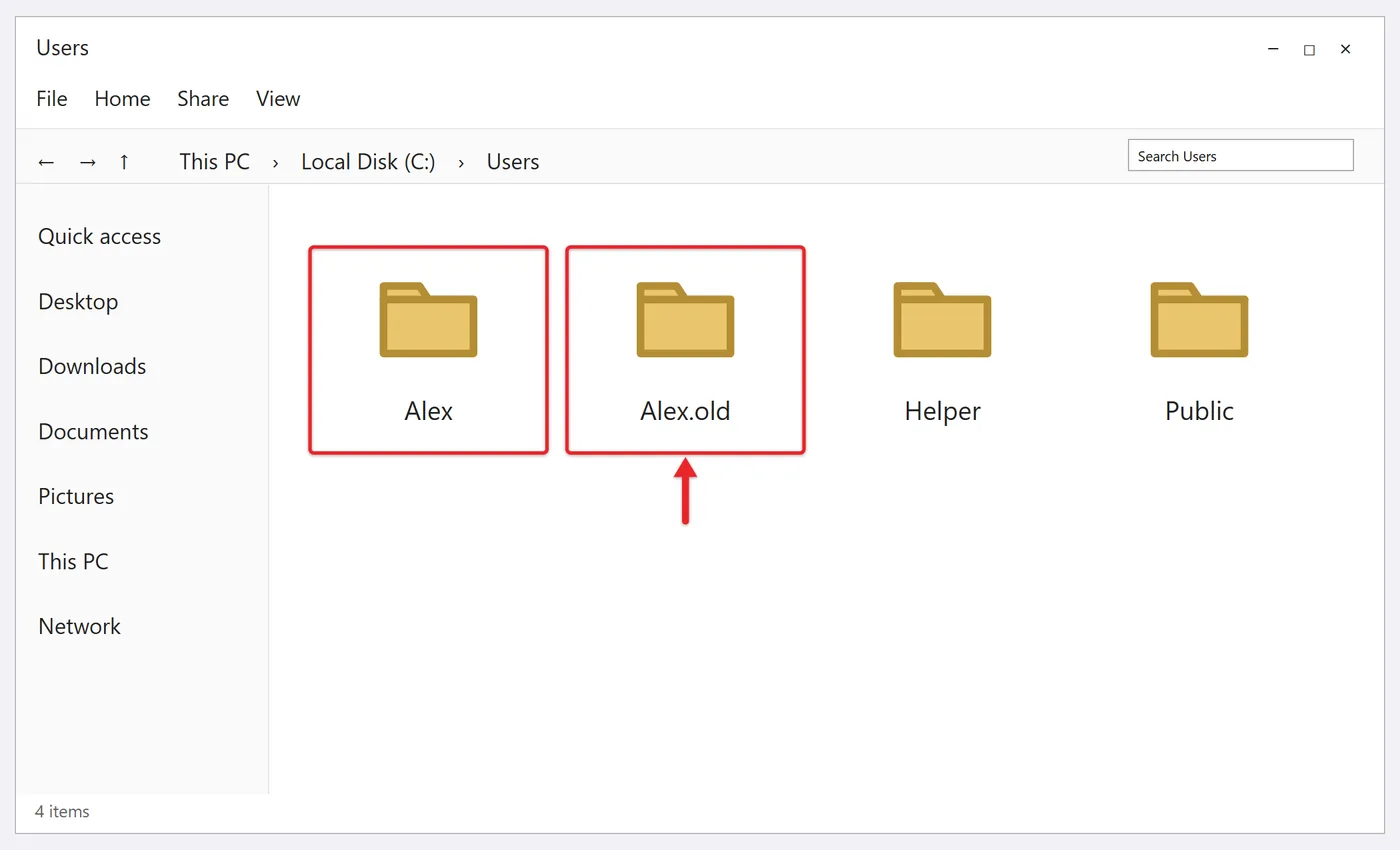Open Desktop from the sidebar
1400x850 pixels.
(x=78, y=302)
